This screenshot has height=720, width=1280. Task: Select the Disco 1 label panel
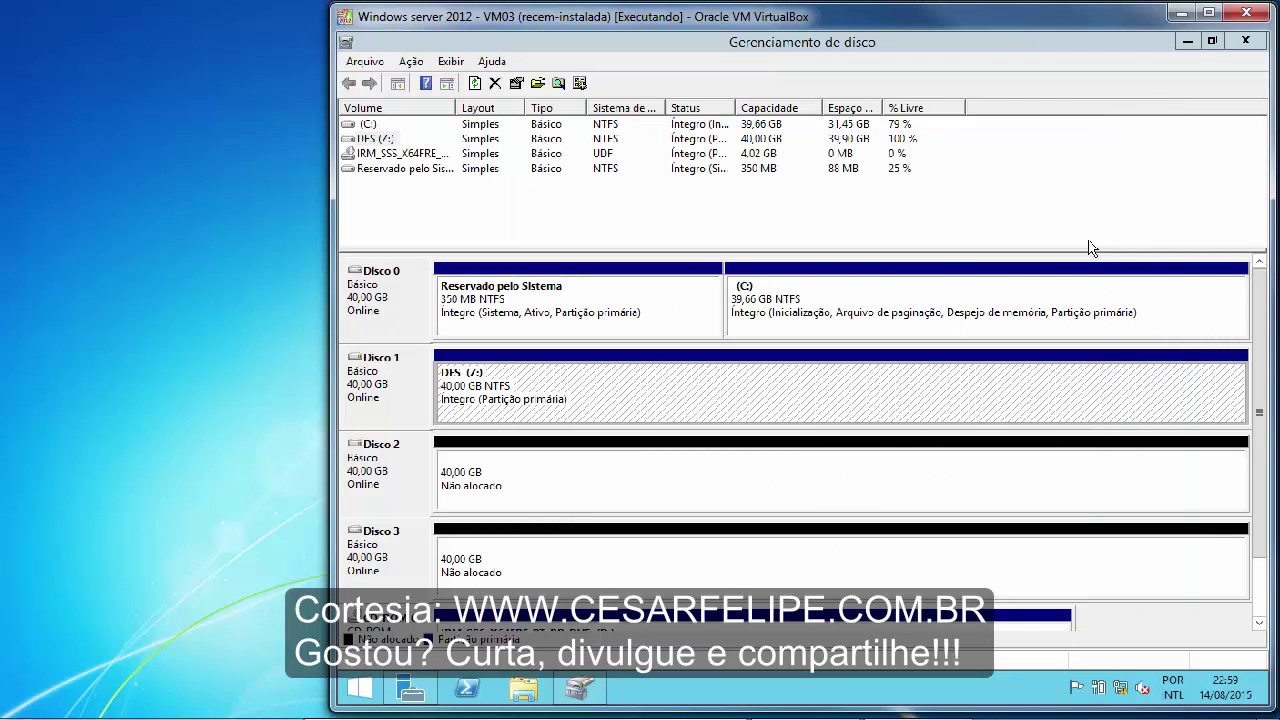point(386,386)
